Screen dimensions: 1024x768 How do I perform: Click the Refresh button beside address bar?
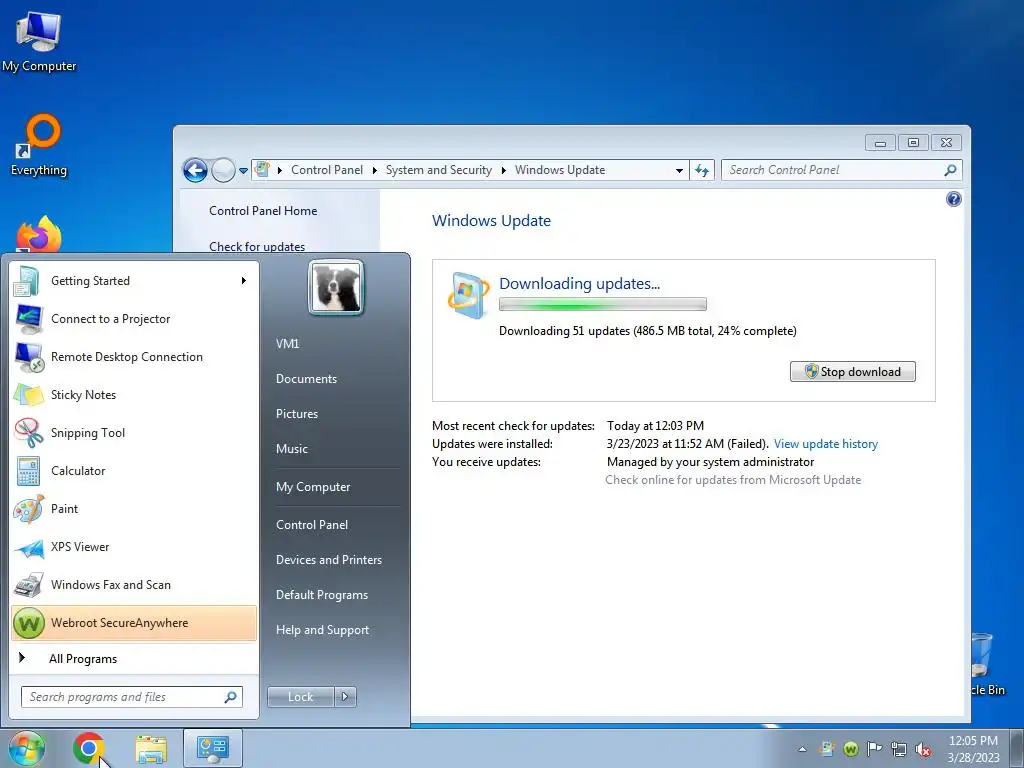(702, 170)
